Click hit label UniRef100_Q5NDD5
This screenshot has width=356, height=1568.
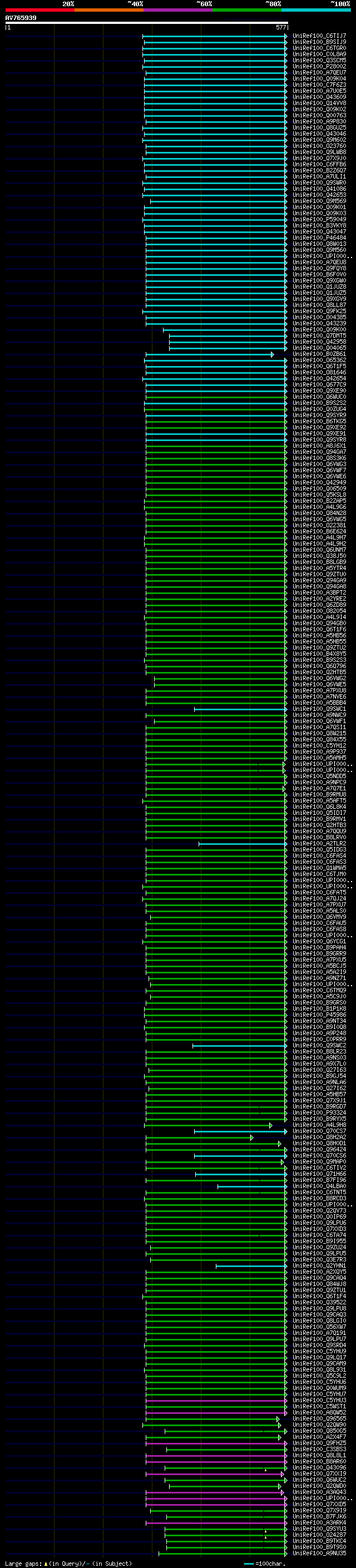click(319, 776)
